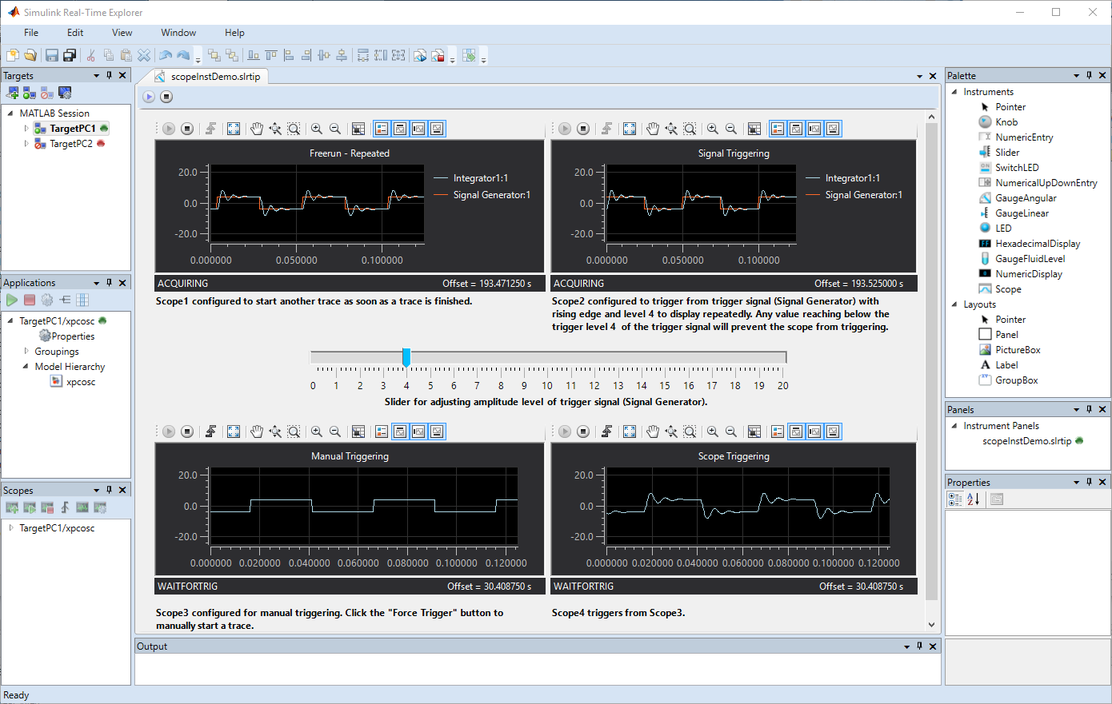This screenshot has height=704, width=1112.
Task: Collapse the Instruments palette group
Action: 955,91
